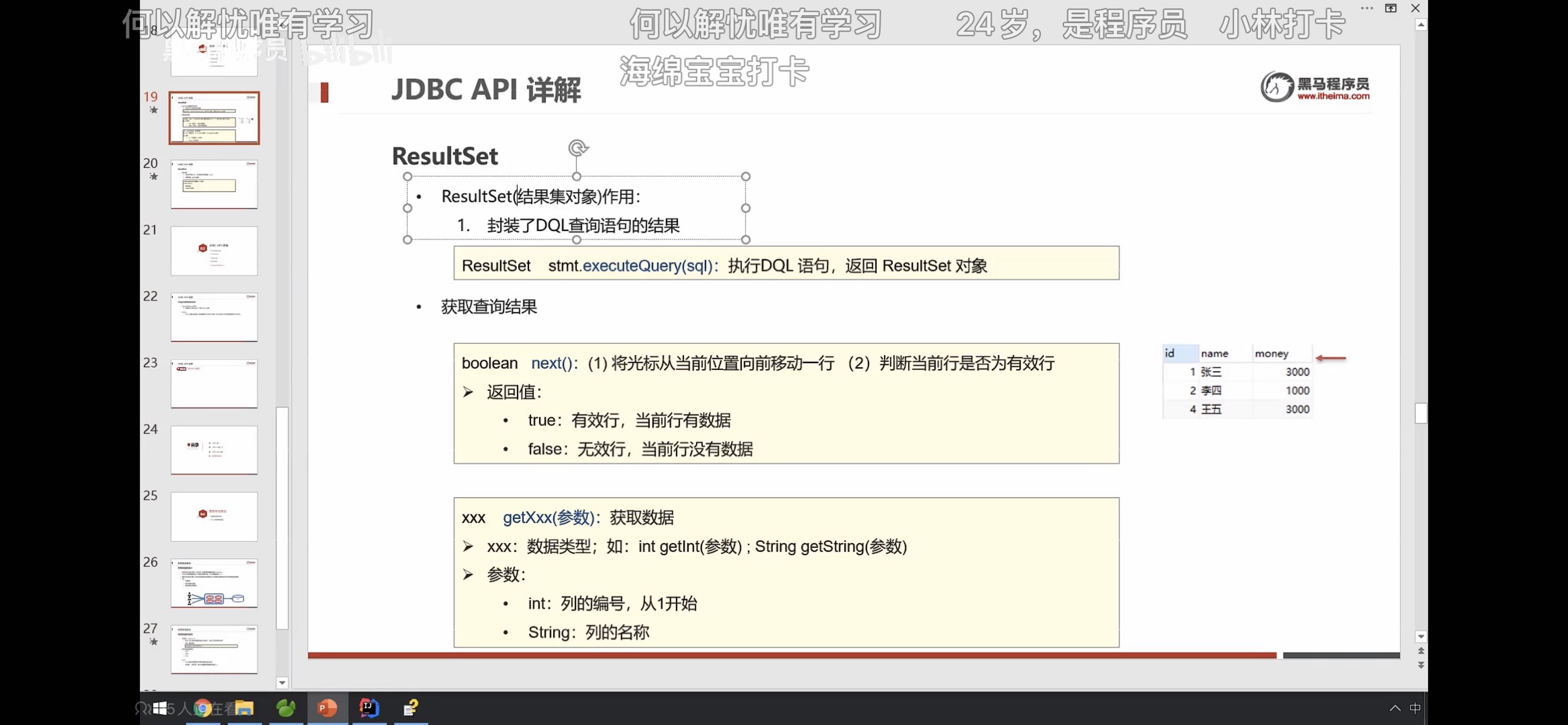
Task: Select slide 26 thumbnail with diagram
Action: tap(213, 583)
